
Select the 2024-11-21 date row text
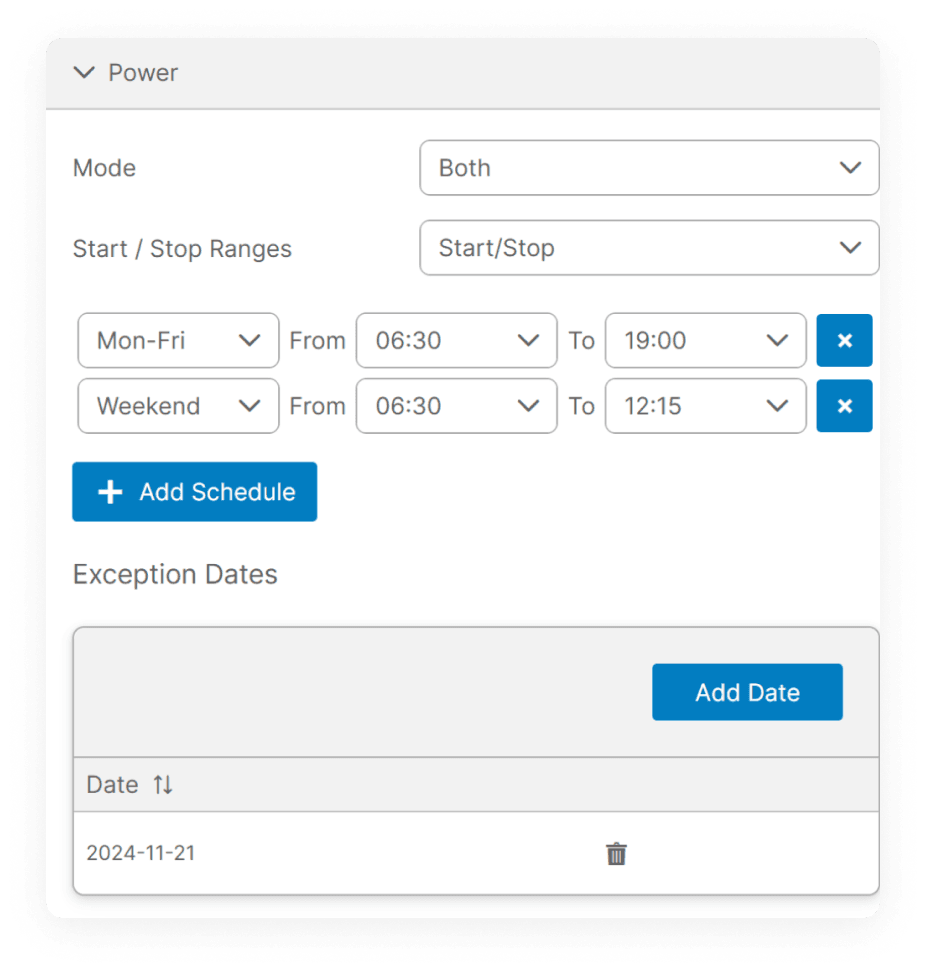point(139,853)
